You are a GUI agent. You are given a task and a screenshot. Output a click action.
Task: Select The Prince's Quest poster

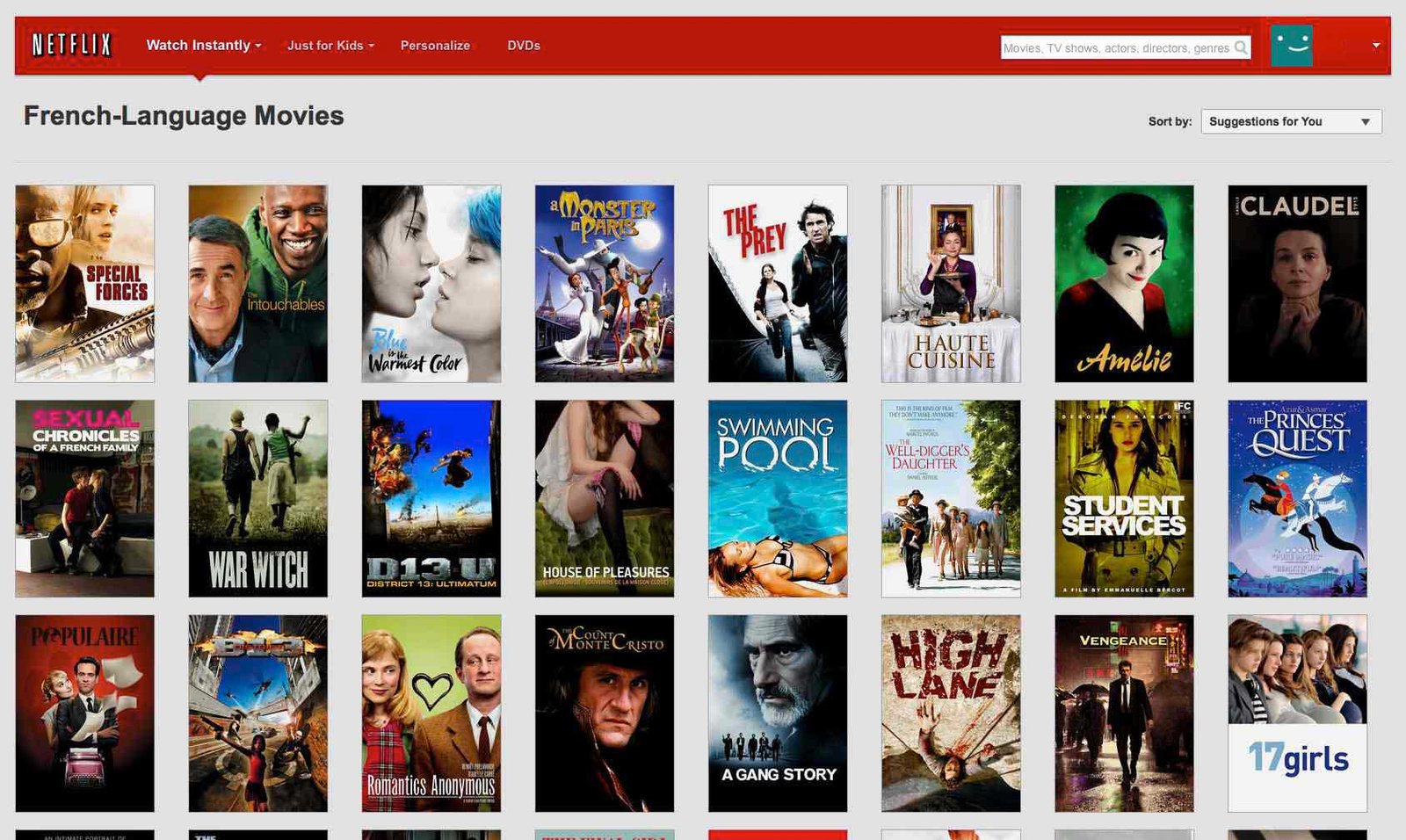point(1297,499)
